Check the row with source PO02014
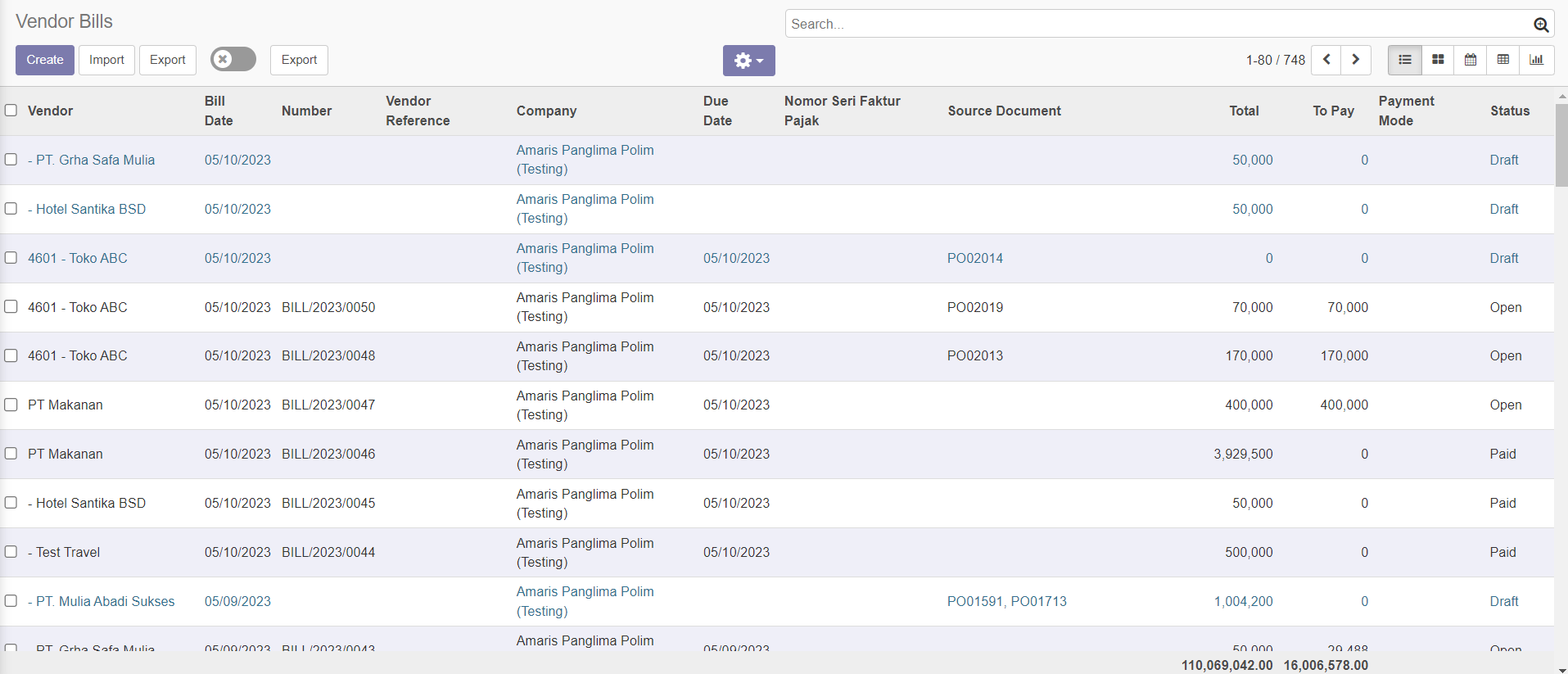Image resolution: width=1568 pixels, height=674 pixels. click(11, 257)
